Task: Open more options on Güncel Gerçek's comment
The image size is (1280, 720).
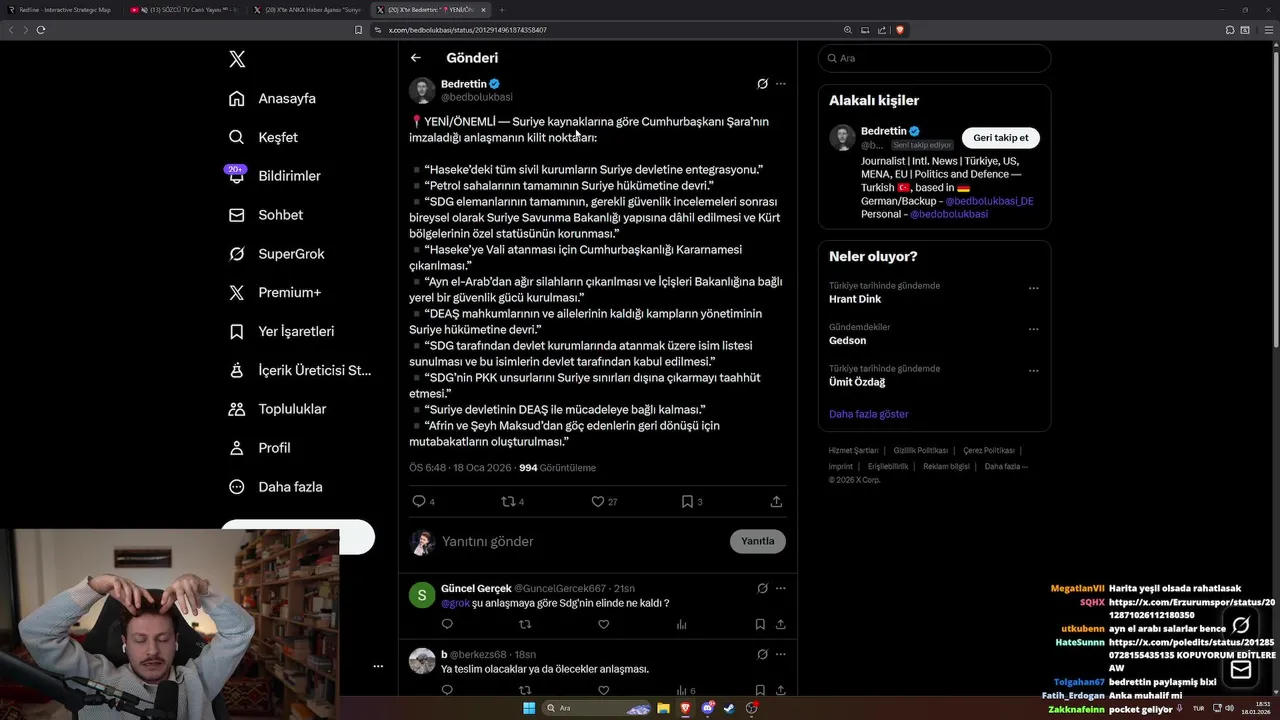Action: click(781, 588)
